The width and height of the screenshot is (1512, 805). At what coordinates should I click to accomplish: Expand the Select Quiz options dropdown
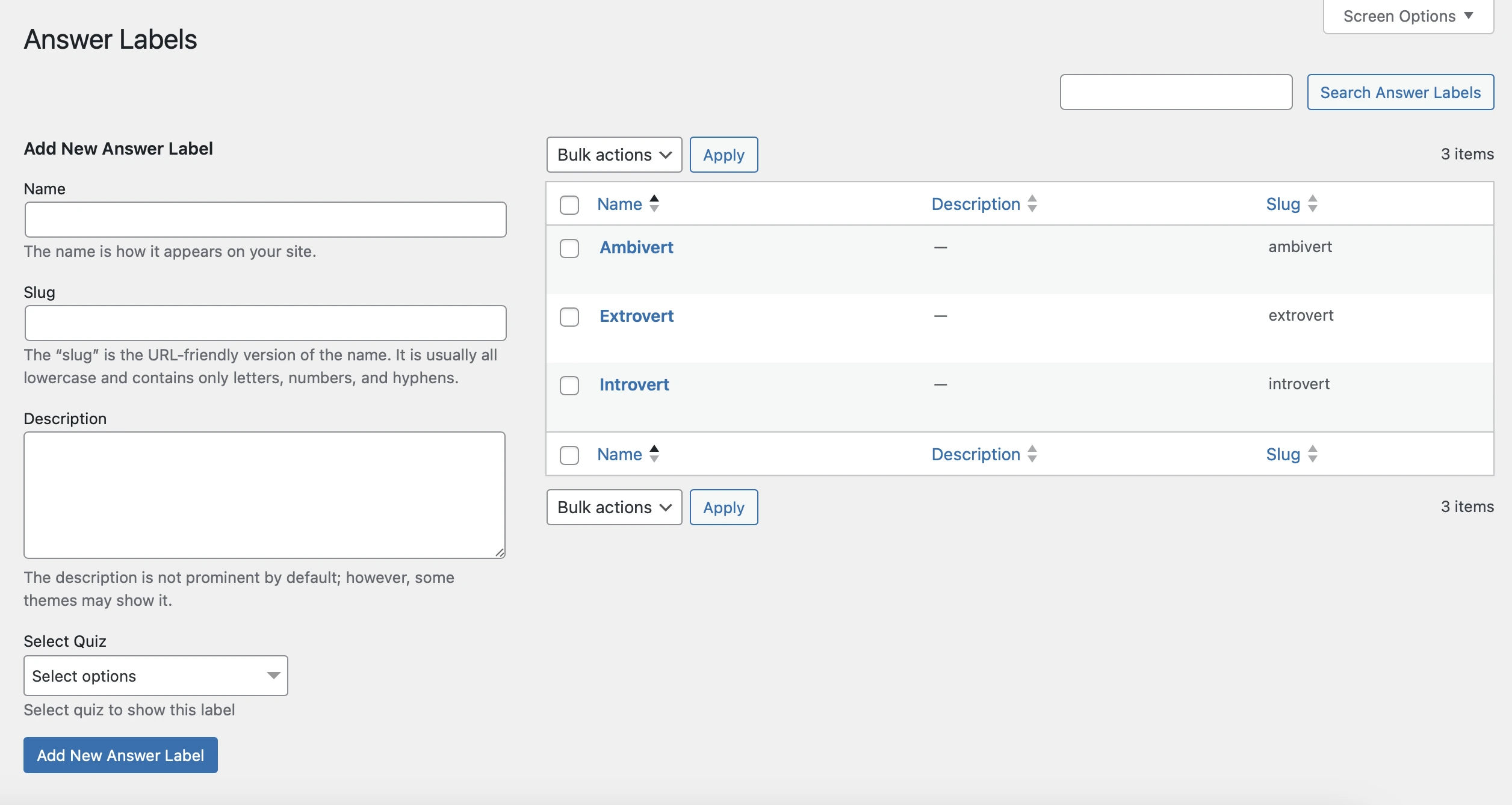tap(155, 676)
